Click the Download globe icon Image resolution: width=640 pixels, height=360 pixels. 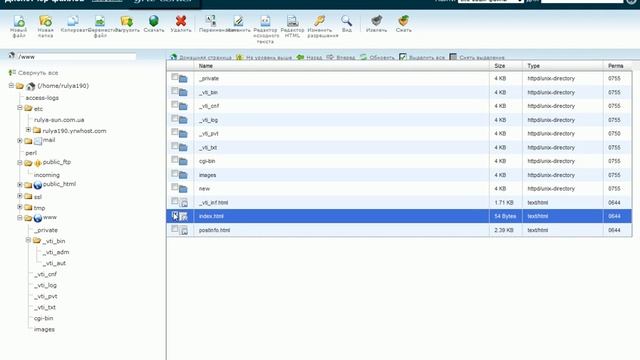[154, 21]
